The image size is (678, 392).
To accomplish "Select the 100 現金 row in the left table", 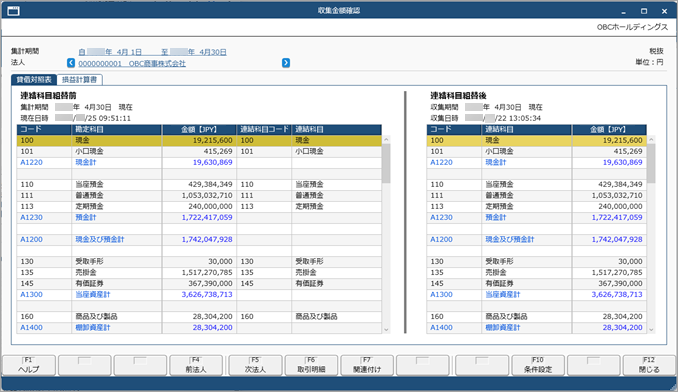I will point(199,140).
